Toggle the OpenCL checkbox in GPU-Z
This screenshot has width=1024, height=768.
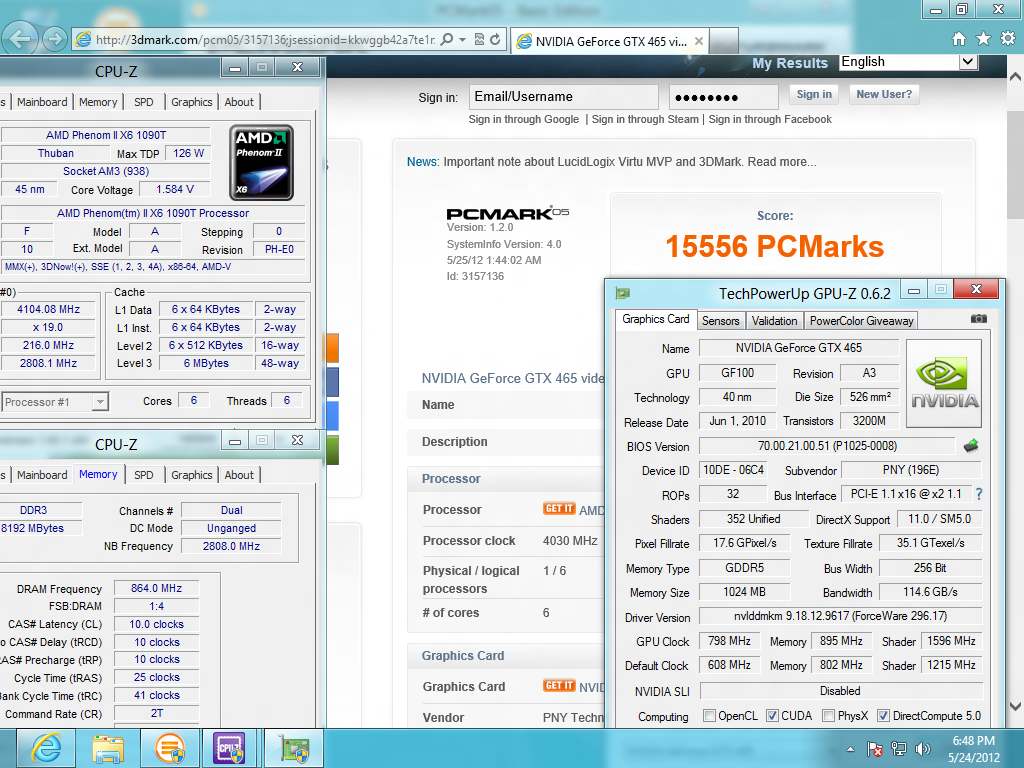[709, 716]
